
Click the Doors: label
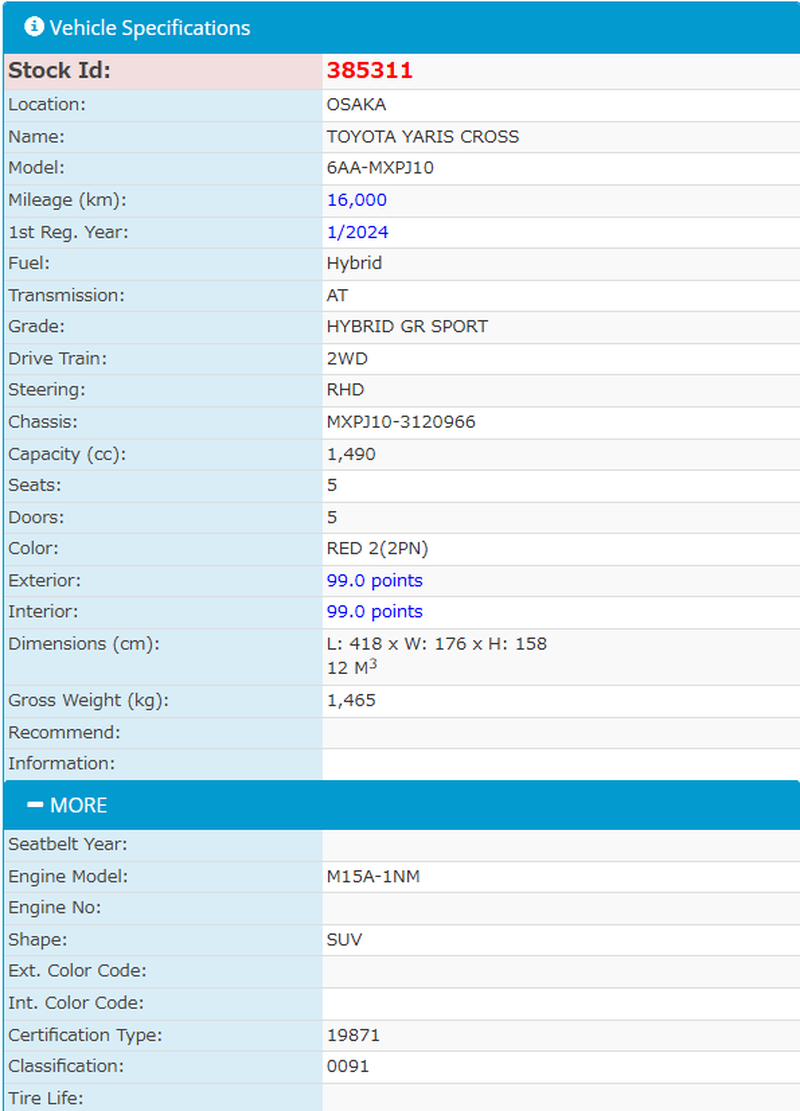pos(36,517)
